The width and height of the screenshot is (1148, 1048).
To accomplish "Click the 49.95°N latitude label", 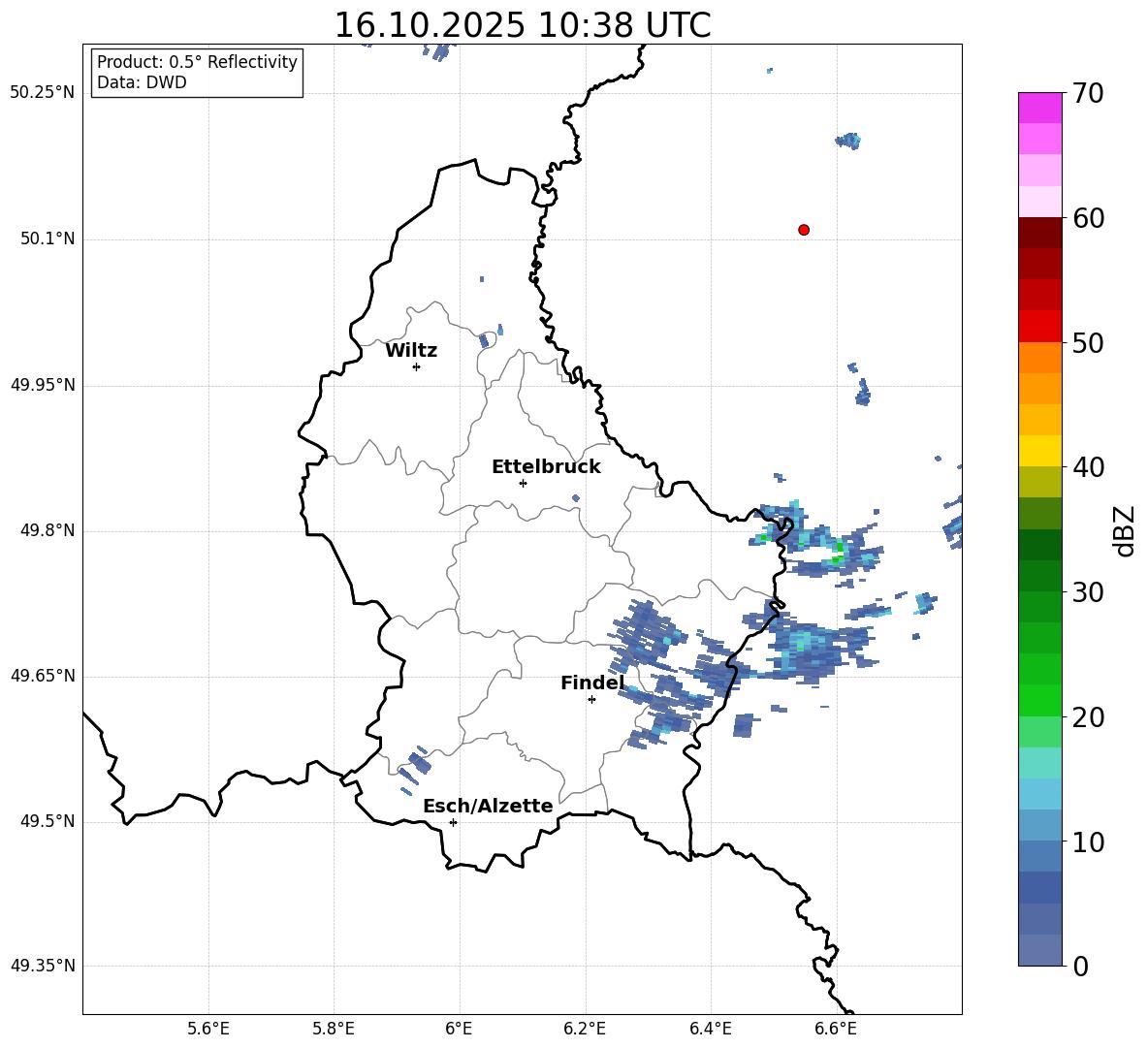I will click(x=43, y=385).
